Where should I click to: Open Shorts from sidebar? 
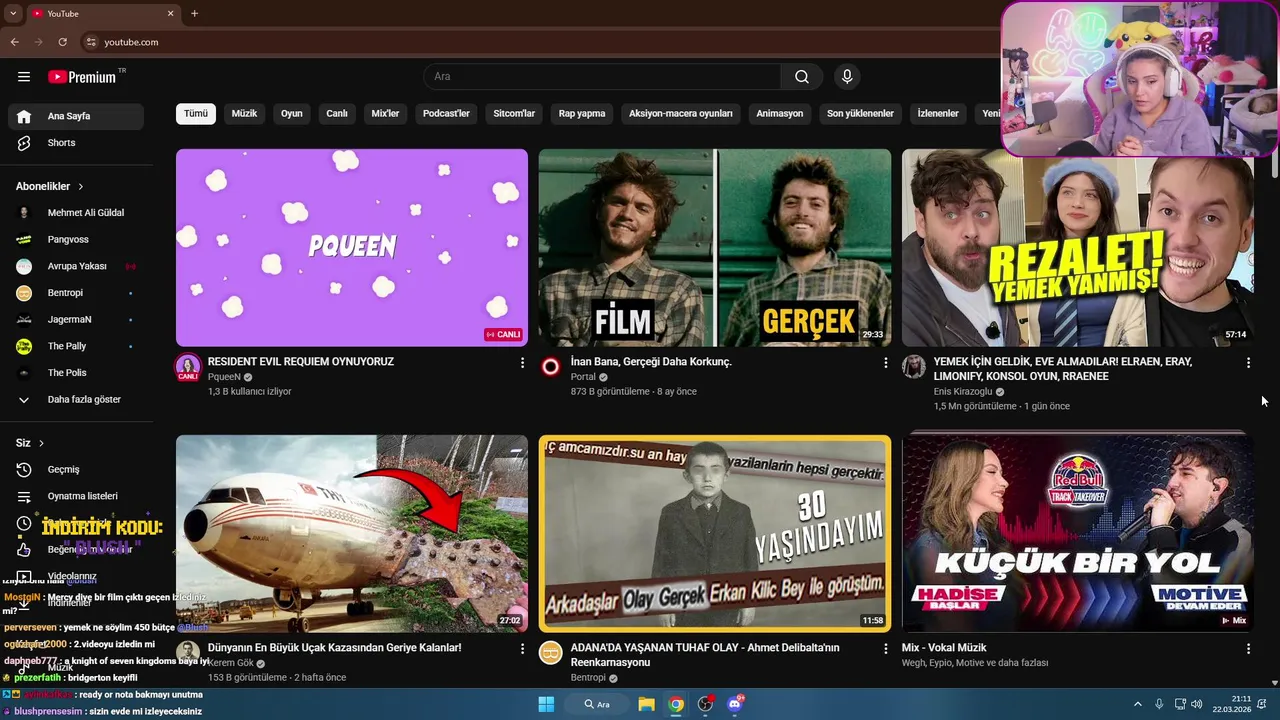[76, 143]
